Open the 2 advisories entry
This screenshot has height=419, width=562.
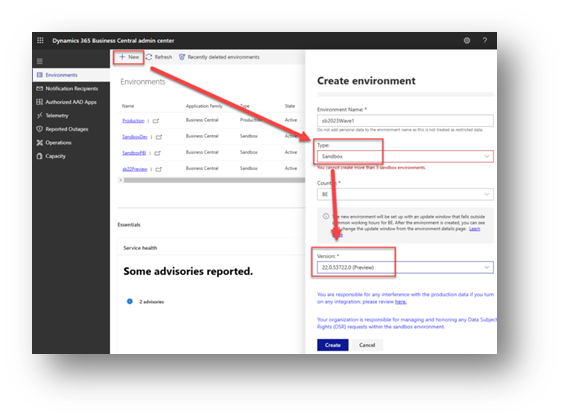pyautogui.click(x=152, y=302)
